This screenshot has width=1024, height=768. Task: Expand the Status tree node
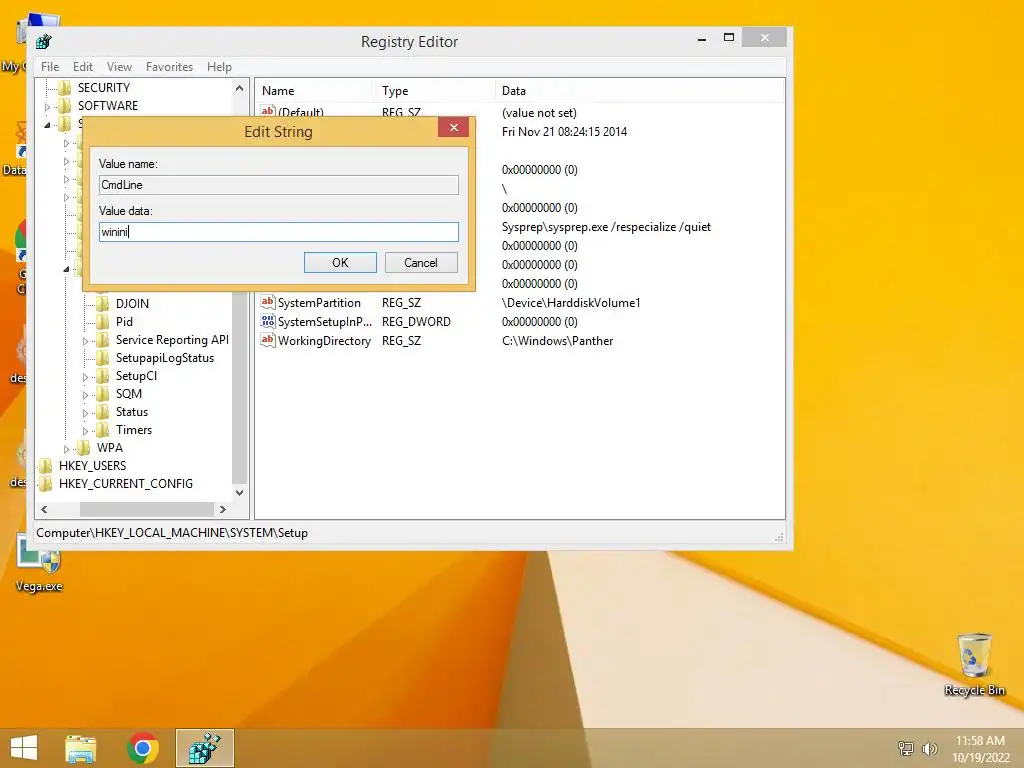coord(85,413)
